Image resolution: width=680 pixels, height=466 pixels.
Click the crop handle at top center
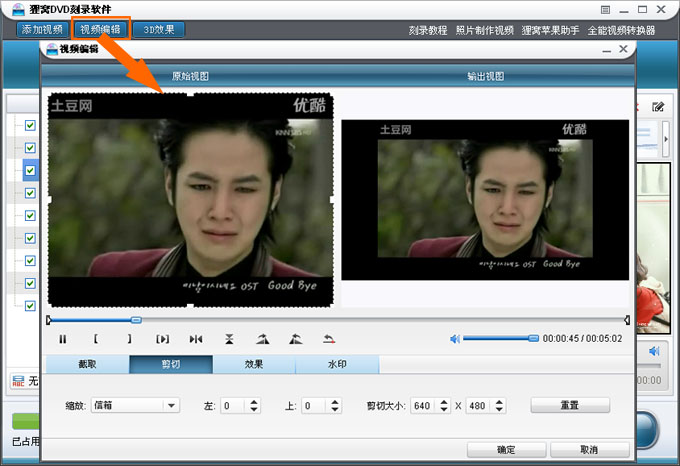190,94
